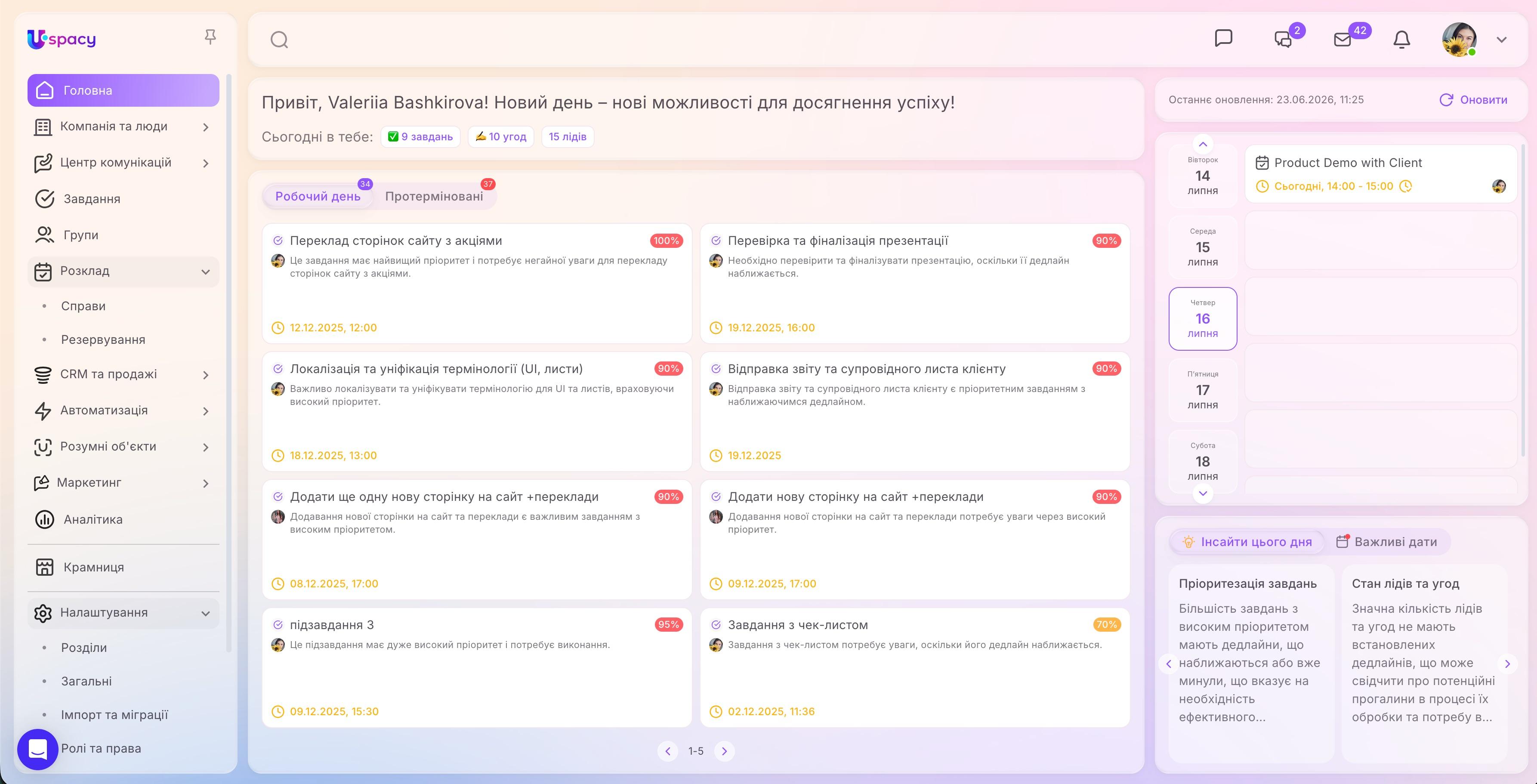This screenshot has height=784, width=1537.
Task: Open chat bubble icon in top bar
Action: pos(1223,38)
